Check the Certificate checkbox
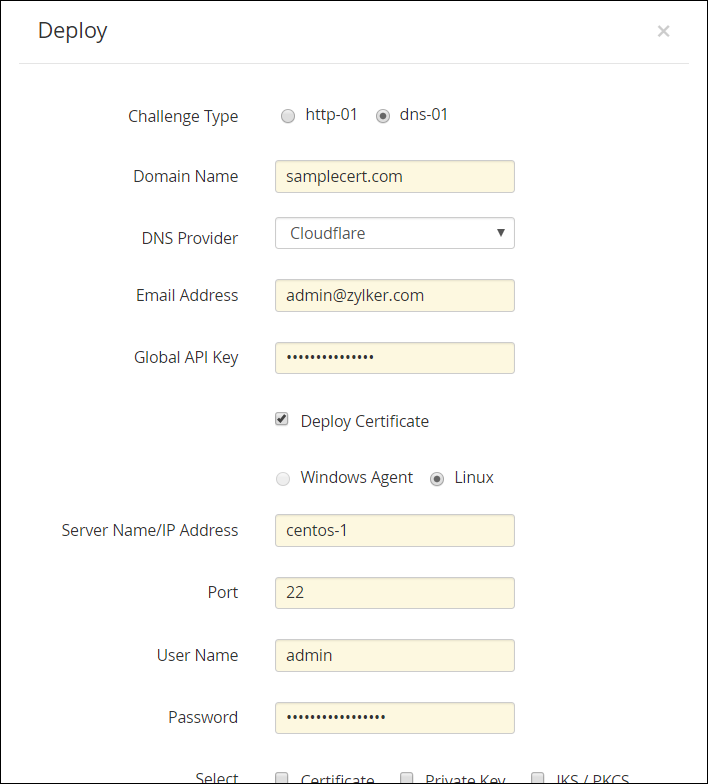This screenshot has height=784, width=708. 282,778
